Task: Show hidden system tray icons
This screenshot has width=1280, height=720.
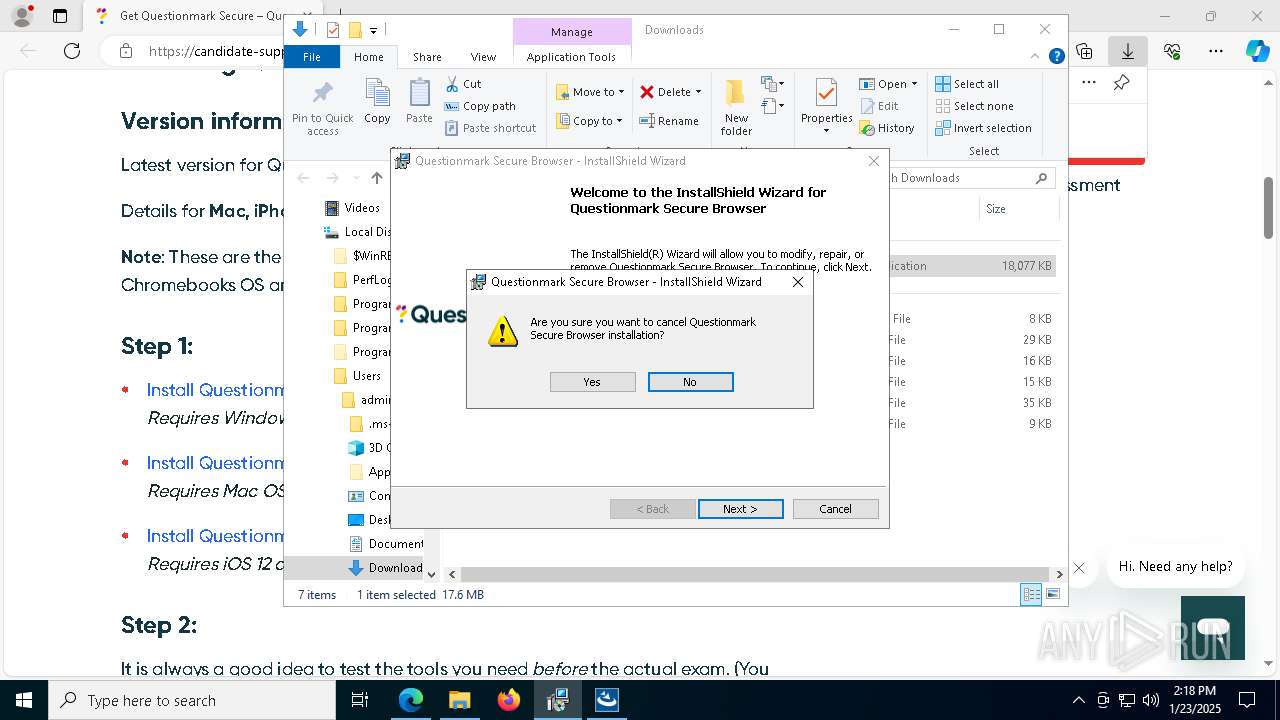Action: pos(1078,700)
